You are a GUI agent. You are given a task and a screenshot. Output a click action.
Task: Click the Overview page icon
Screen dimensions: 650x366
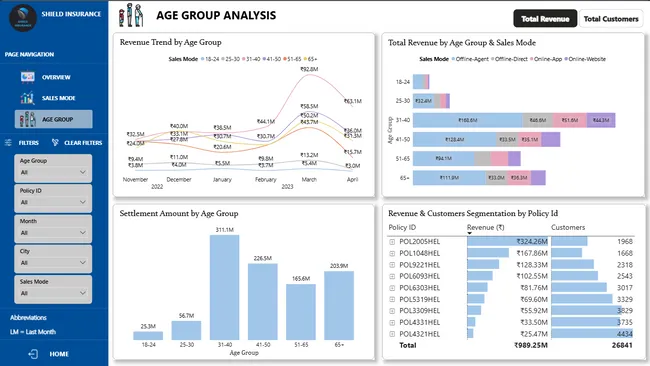28,77
